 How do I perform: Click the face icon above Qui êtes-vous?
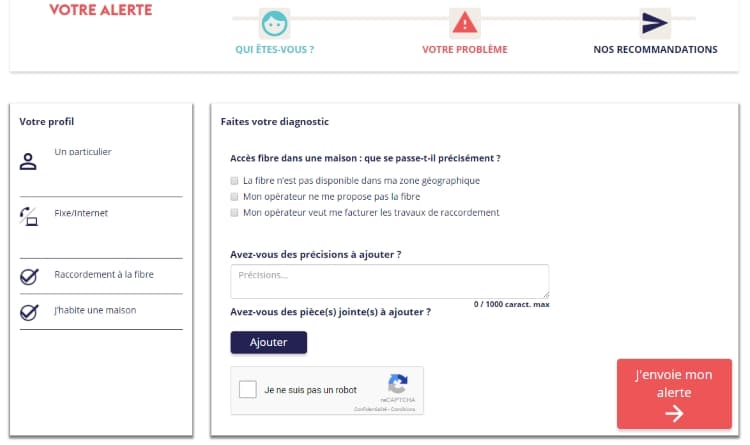pos(275,23)
